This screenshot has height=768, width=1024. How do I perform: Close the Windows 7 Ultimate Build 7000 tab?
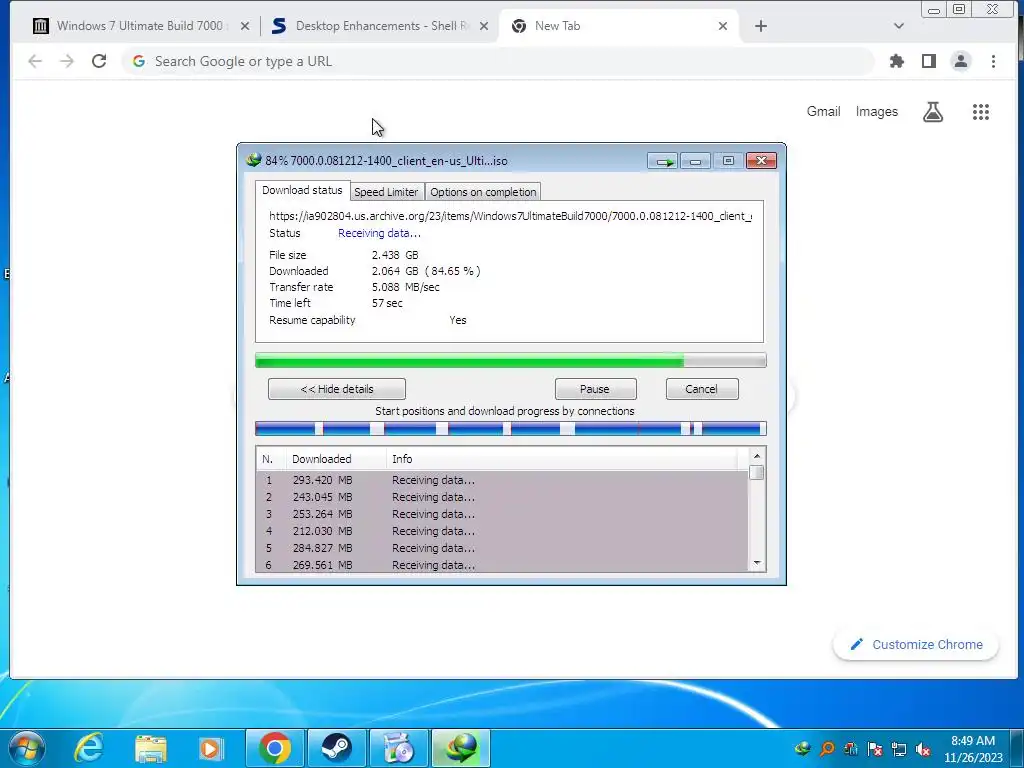click(245, 26)
